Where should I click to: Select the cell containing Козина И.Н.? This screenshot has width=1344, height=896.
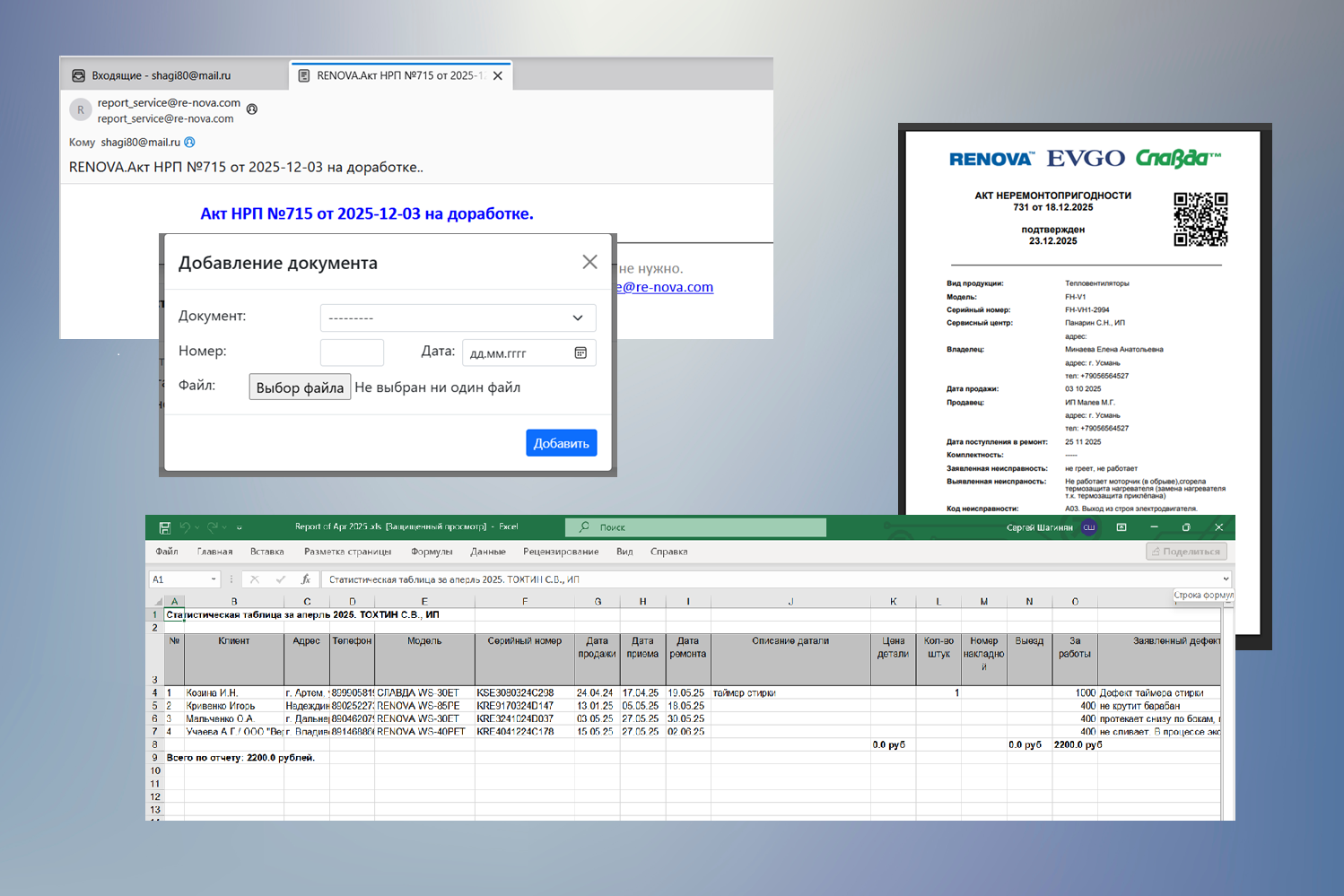pyautogui.click(x=234, y=693)
